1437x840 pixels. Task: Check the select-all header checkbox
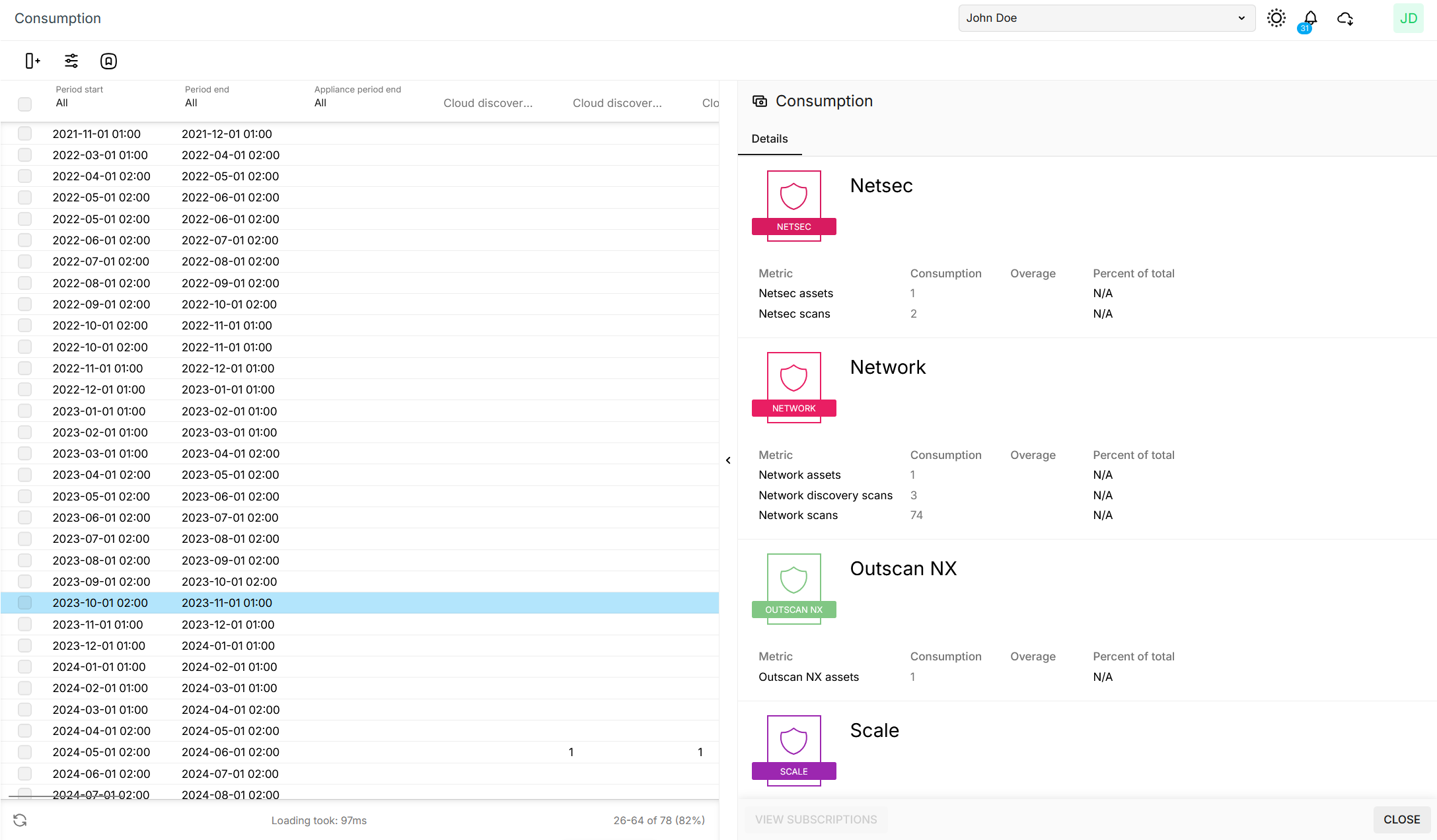25,104
